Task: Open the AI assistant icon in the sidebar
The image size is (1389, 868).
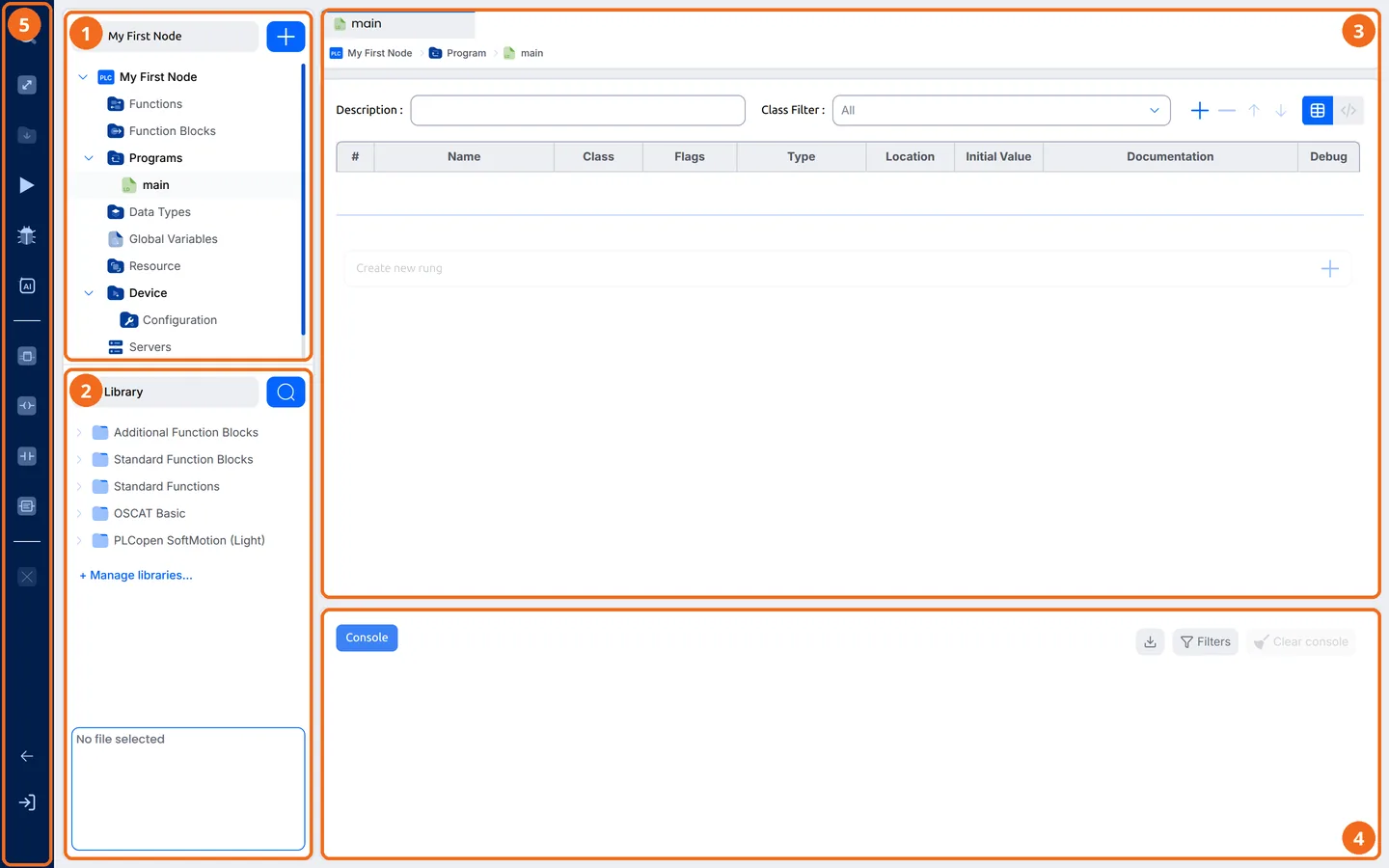Action: (x=27, y=285)
